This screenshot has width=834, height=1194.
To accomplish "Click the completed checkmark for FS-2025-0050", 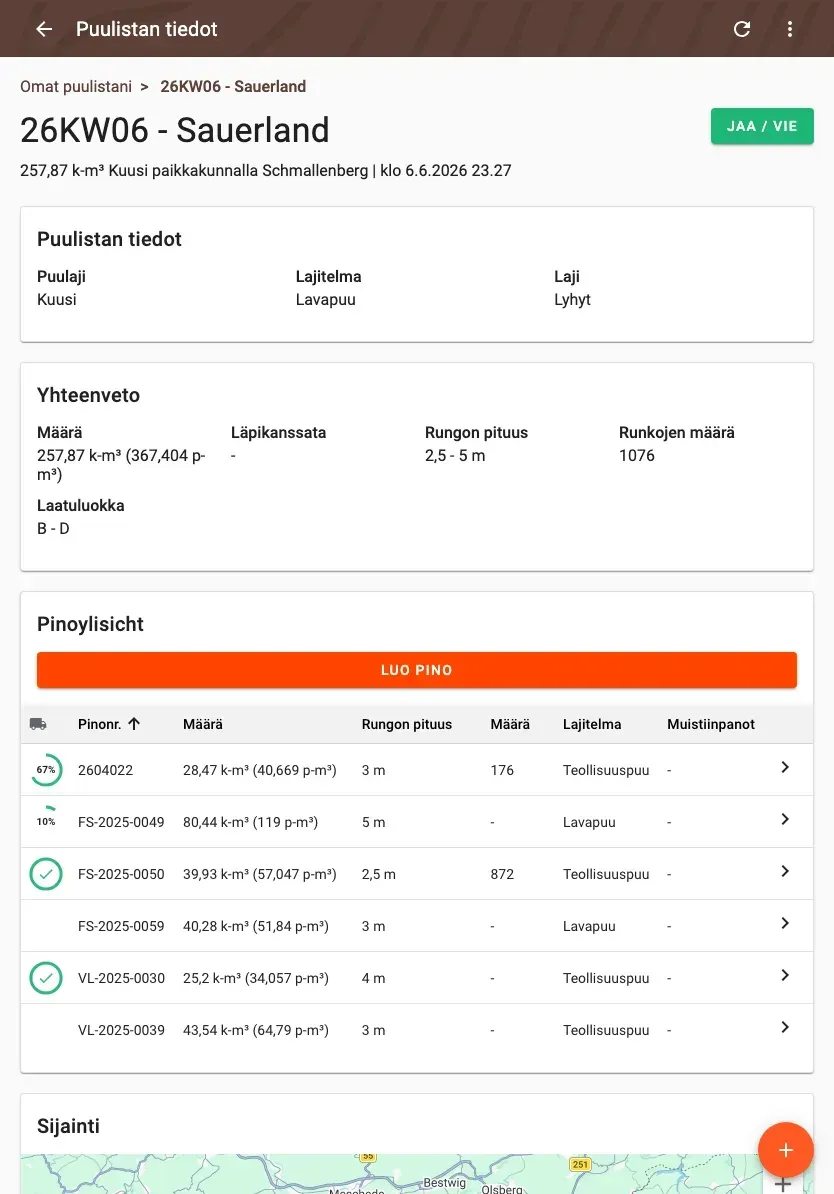I will [46, 874].
